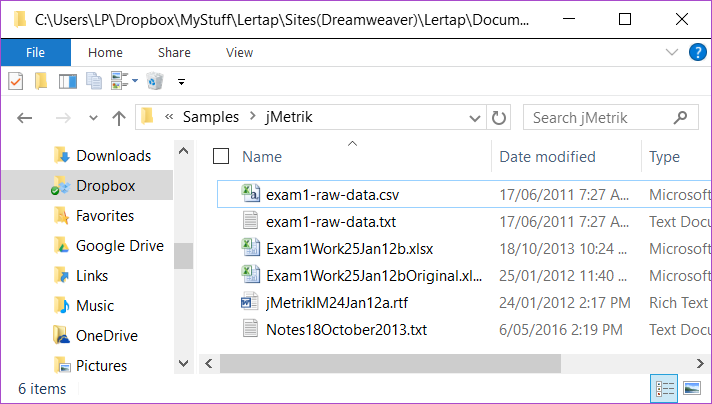The width and height of the screenshot is (712, 404).
Task: Sort files by Date modified column header
Action: coord(547,156)
